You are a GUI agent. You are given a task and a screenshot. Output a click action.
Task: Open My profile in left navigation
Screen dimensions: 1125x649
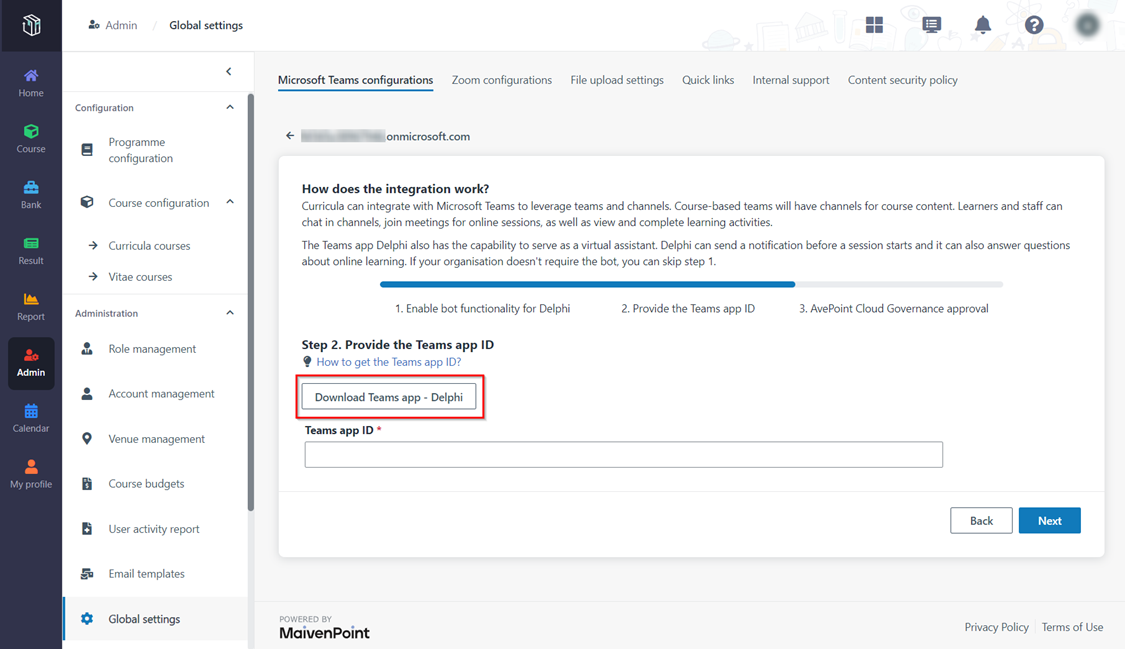coord(31,475)
